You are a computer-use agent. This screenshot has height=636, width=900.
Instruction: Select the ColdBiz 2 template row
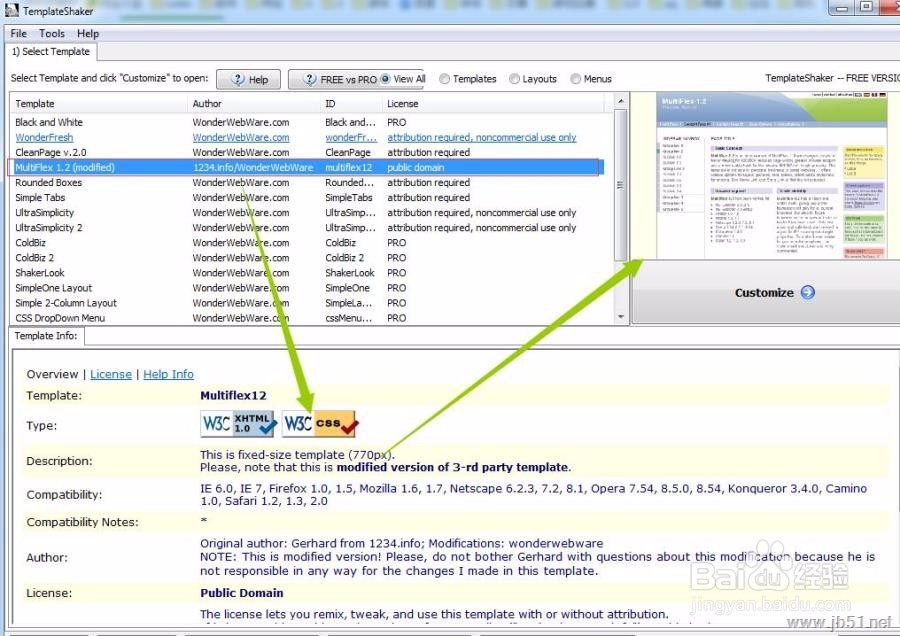pyautogui.click(x=307, y=258)
